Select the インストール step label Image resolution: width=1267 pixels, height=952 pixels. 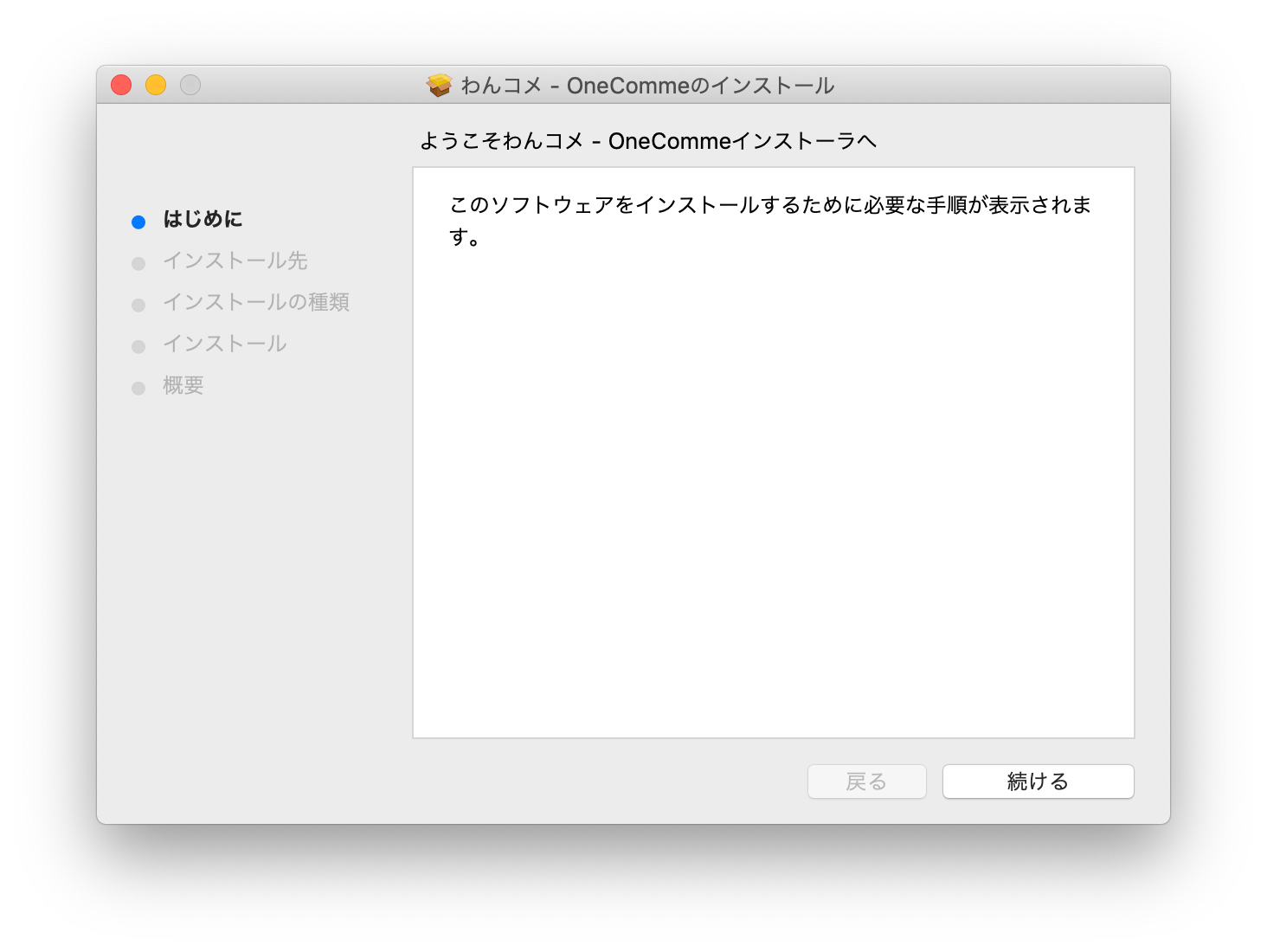pos(224,344)
